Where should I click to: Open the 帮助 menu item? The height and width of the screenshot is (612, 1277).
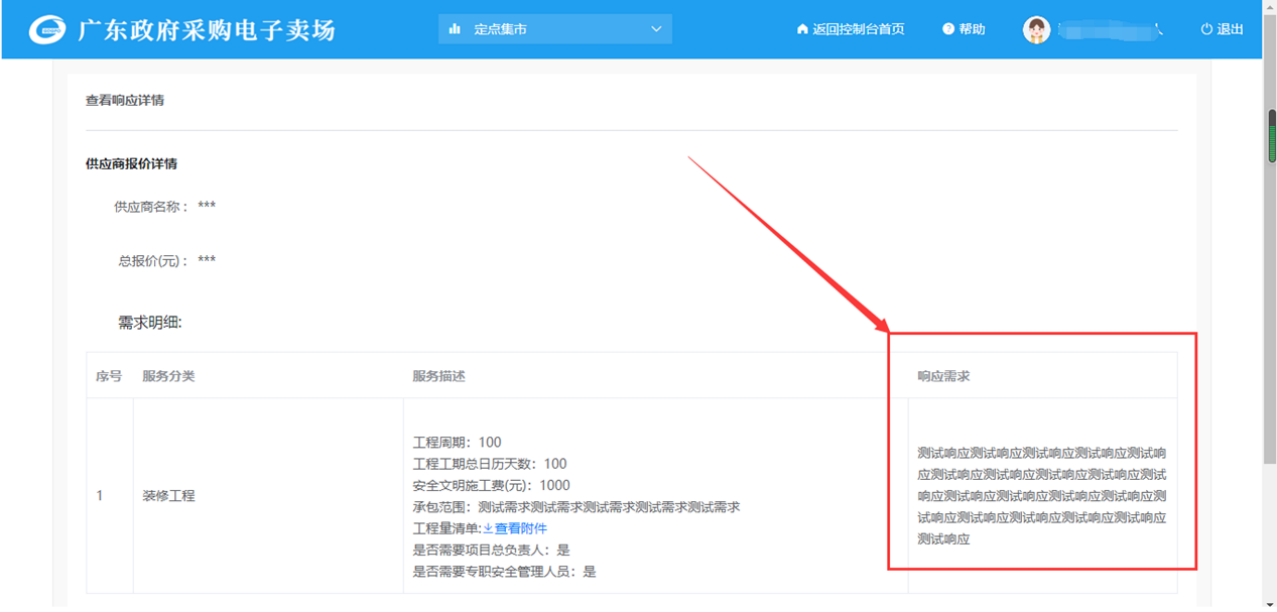(971, 30)
